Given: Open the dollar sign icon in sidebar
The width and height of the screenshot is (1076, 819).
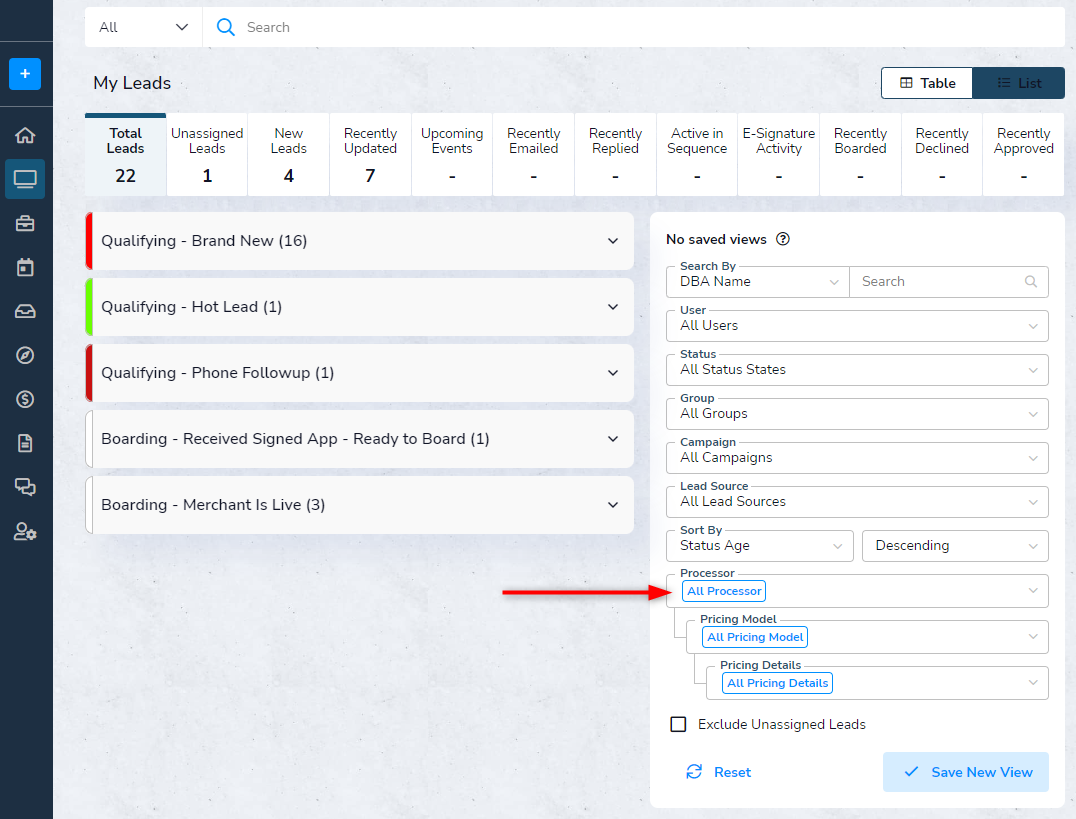Looking at the screenshot, I should pyautogui.click(x=25, y=399).
